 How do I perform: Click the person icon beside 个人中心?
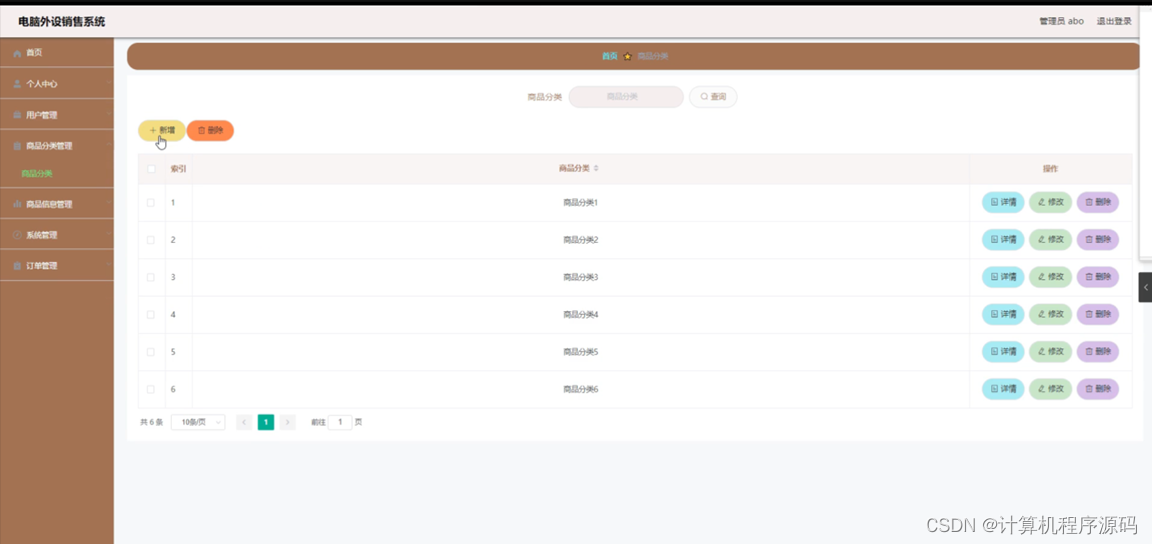(17, 84)
